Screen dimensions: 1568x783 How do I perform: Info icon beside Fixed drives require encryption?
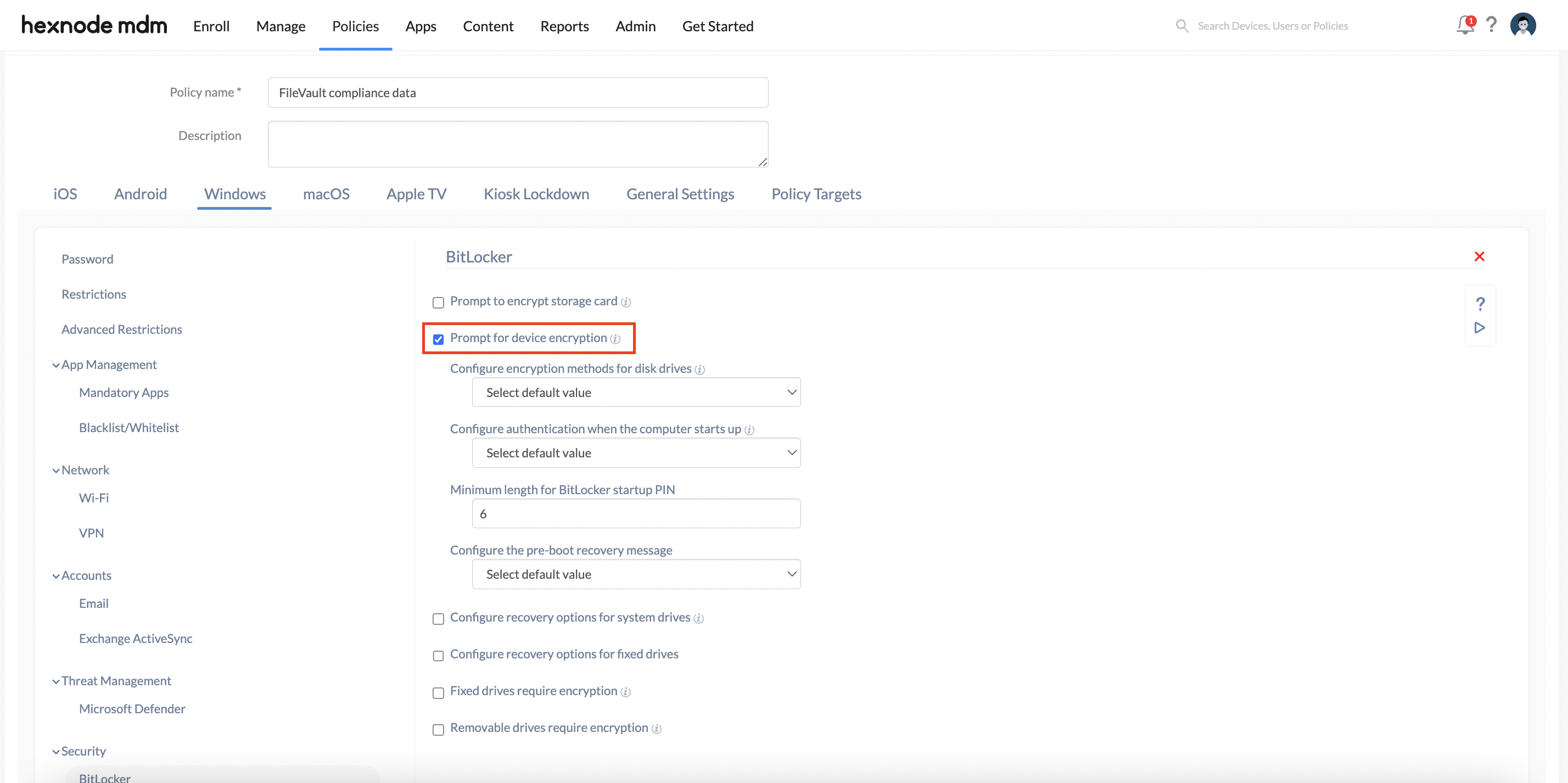click(626, 692)
